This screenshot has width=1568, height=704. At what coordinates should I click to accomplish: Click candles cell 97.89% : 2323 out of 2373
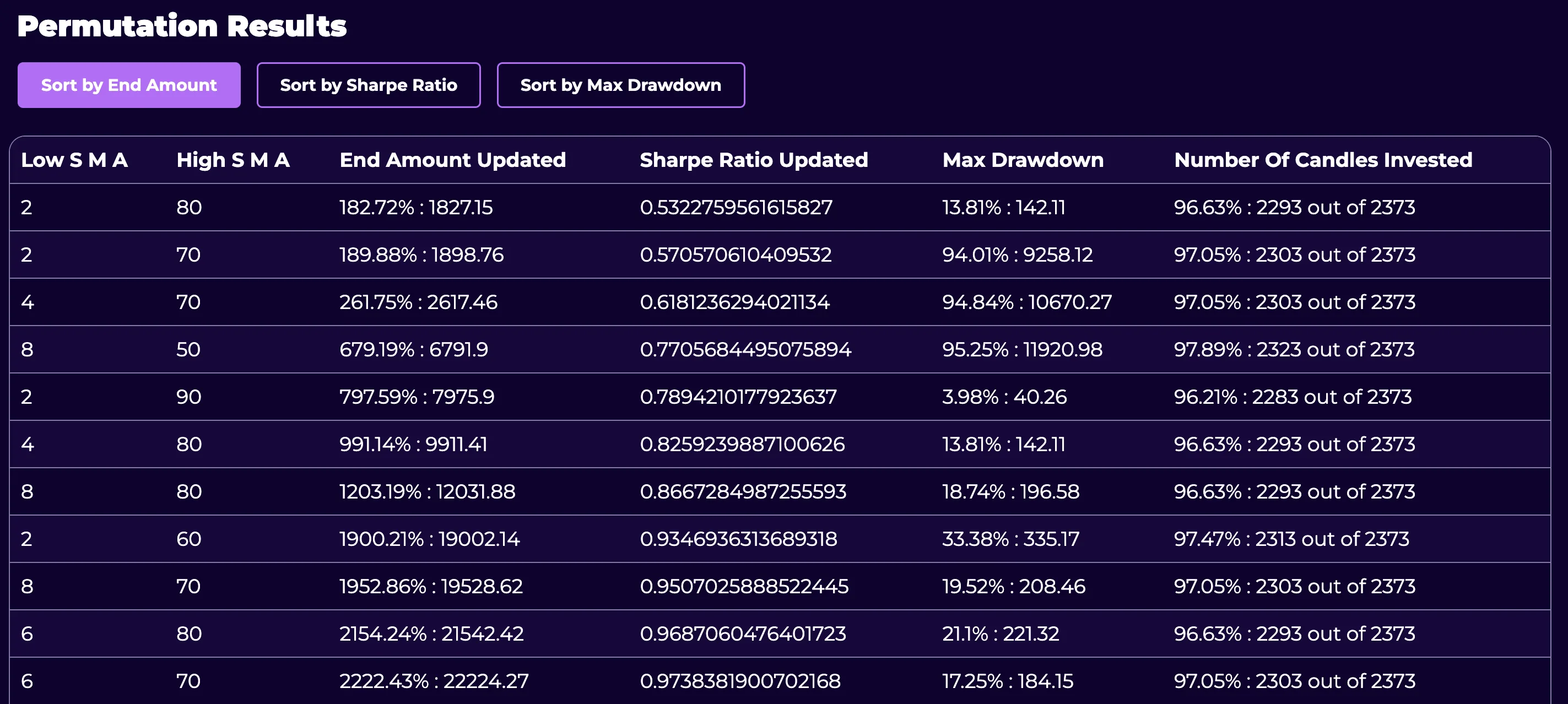pyautogui.click(x=1294, y=350)
